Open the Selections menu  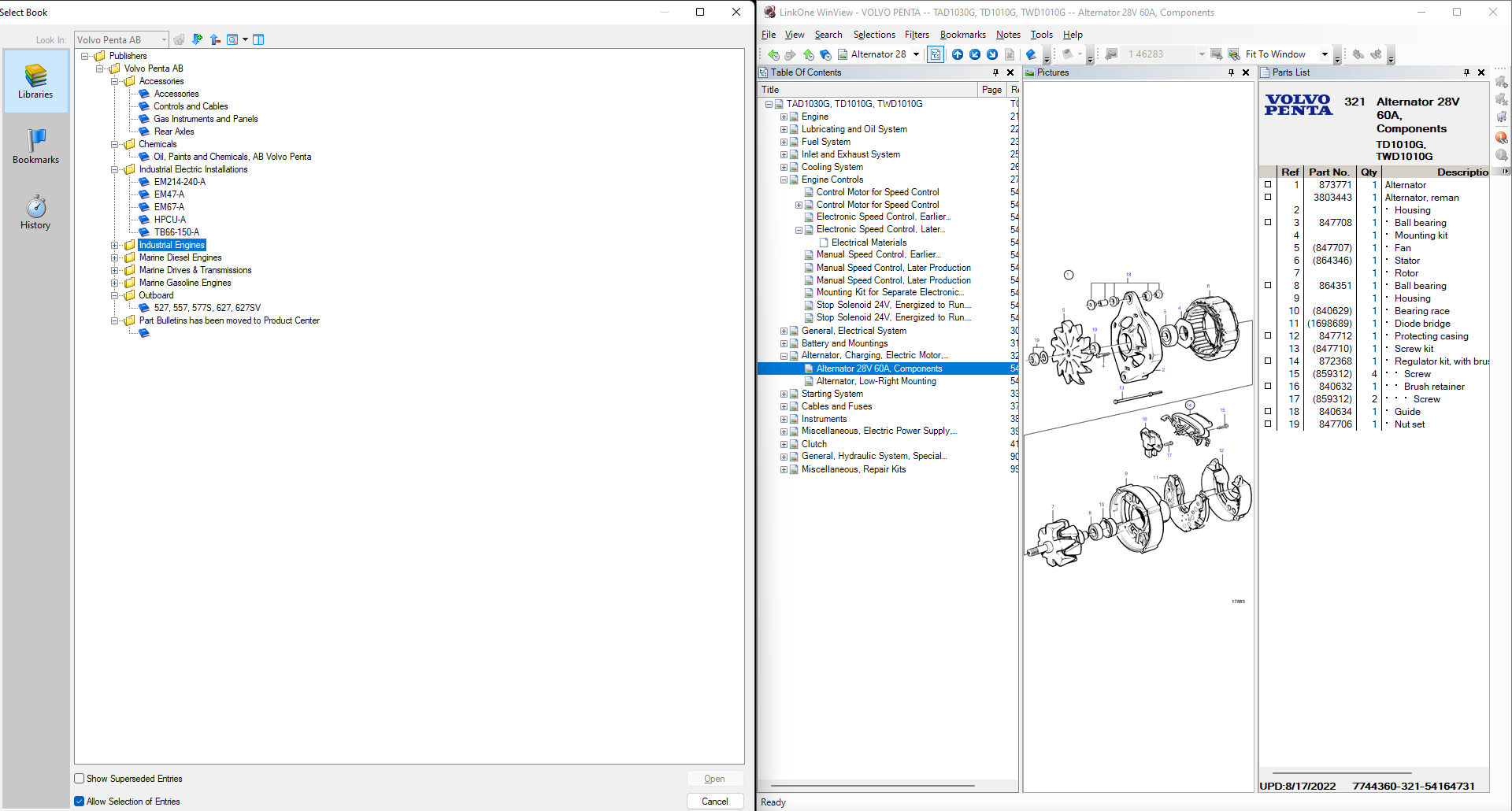874,35
